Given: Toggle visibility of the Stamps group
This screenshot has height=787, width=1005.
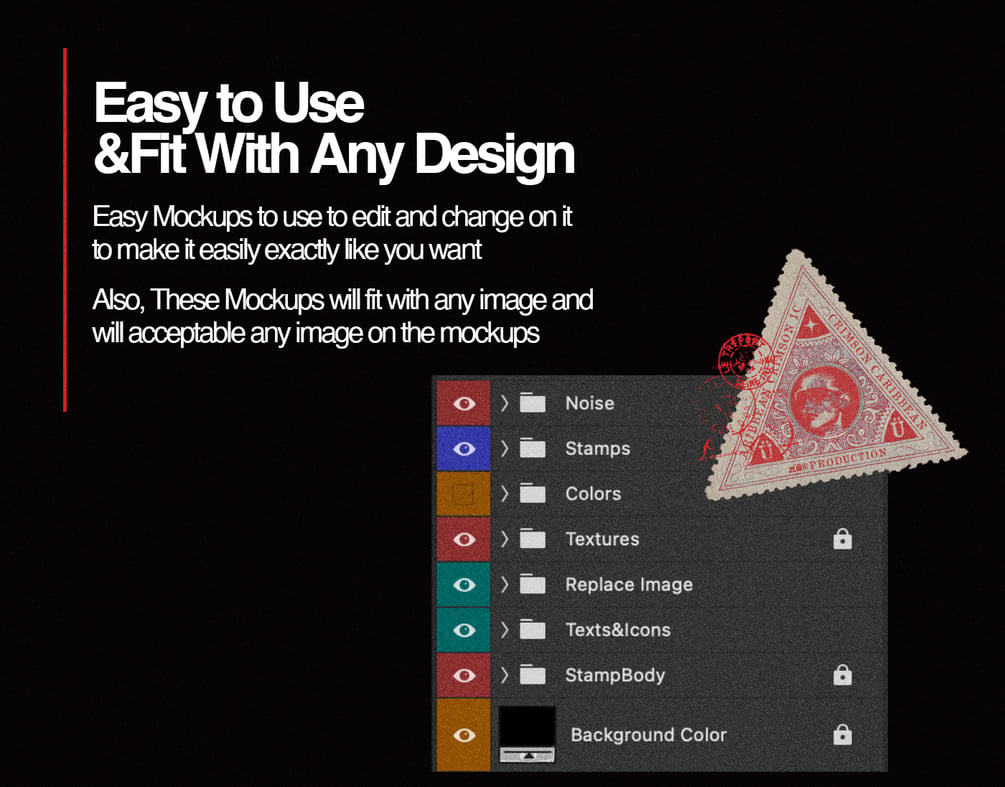Looking at the screenshot, I should (x=464, y=449).
